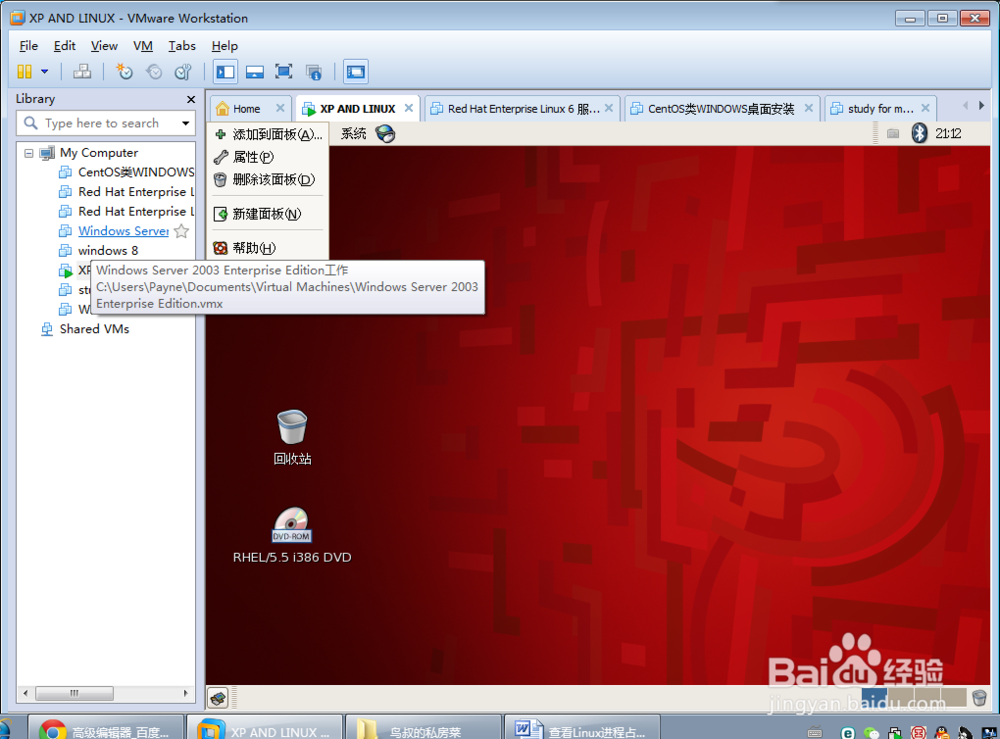
Task: Click the library horizontal scrollbar thumb
Action: click(x=75, y=692)
